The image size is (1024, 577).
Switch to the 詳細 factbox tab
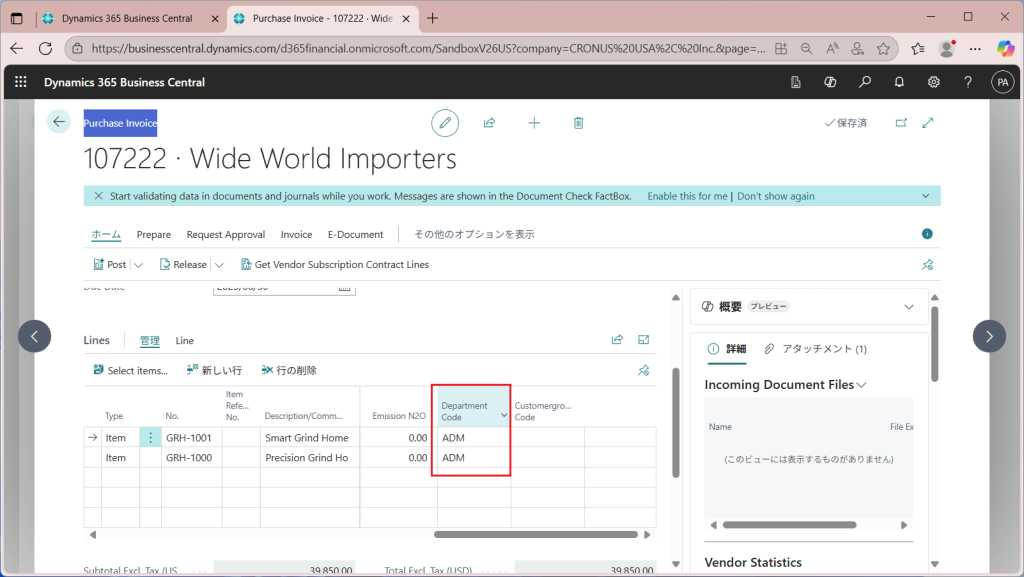click(728, 349)
